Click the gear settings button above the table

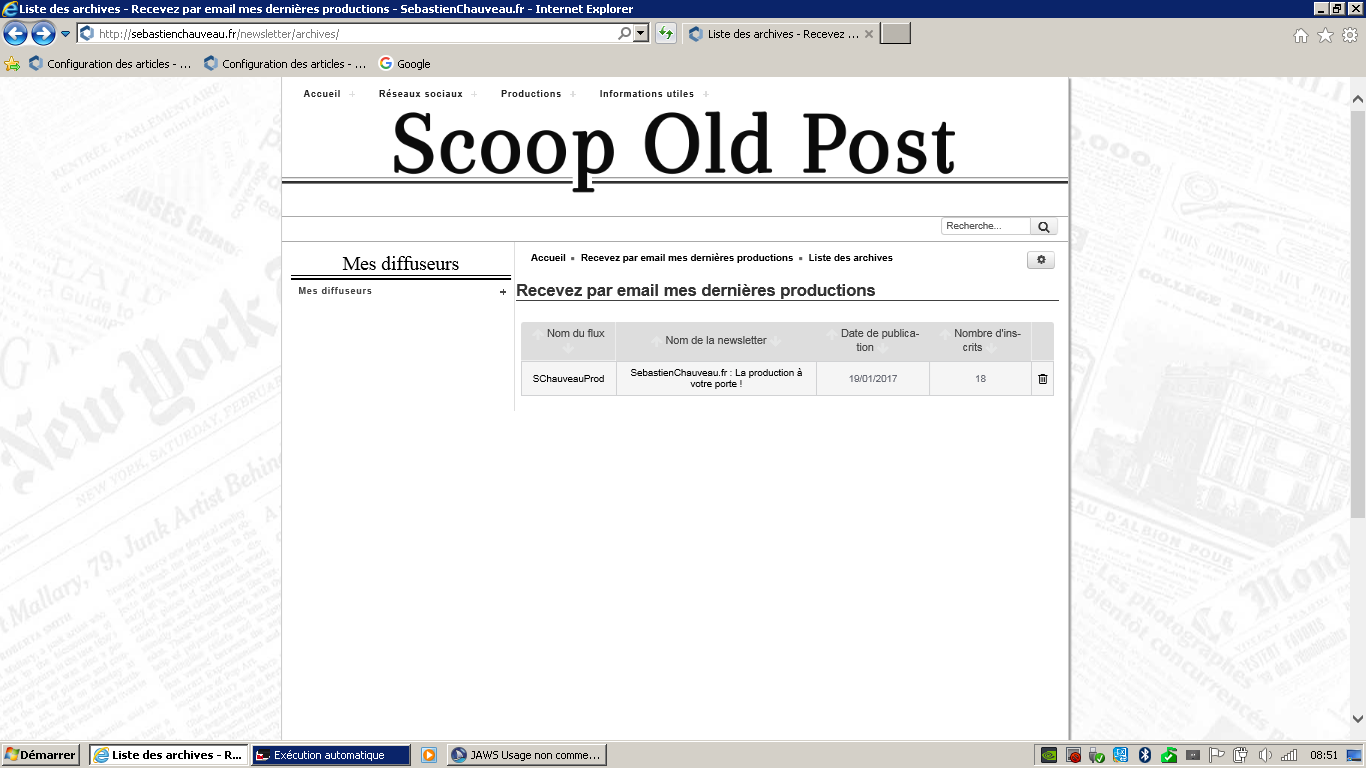[1040, 260]
